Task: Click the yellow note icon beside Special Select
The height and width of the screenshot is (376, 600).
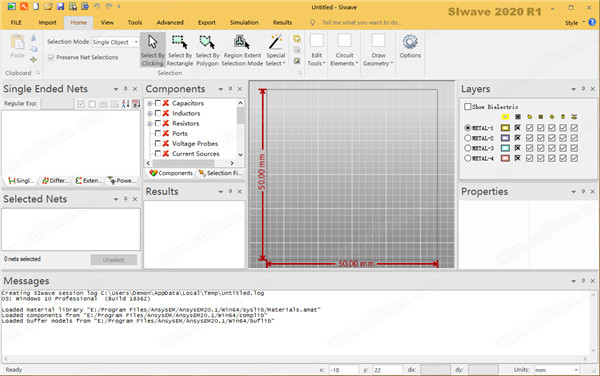Action: click(297, 39)
